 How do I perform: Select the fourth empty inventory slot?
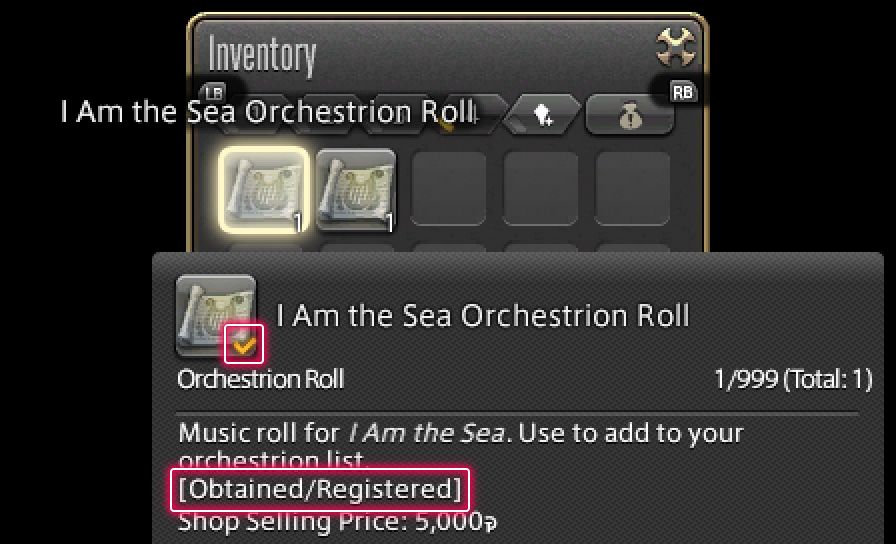coord(541,190)
